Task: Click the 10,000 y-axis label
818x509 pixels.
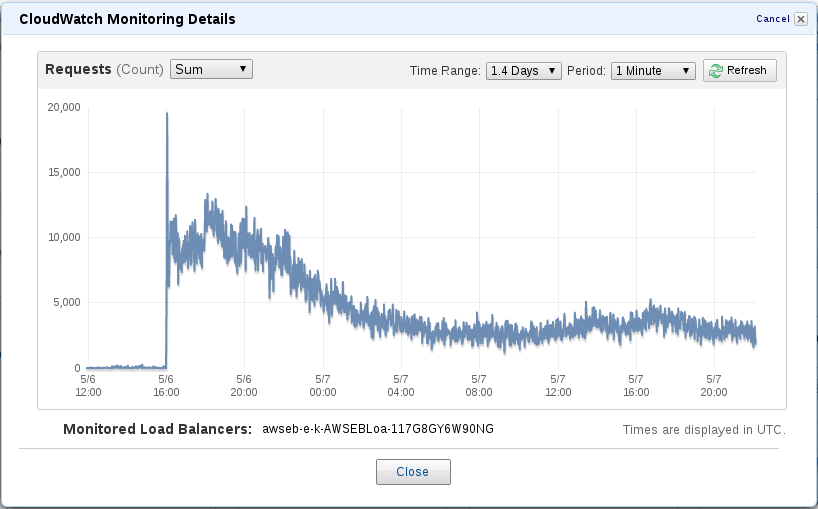Action: (x=64, y=237)
